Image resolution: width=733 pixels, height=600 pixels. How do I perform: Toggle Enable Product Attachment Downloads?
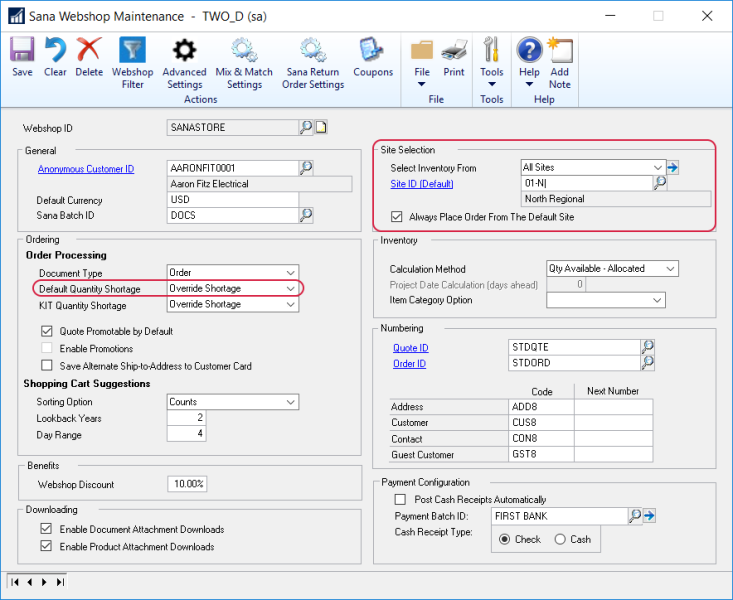click(46, 546)
